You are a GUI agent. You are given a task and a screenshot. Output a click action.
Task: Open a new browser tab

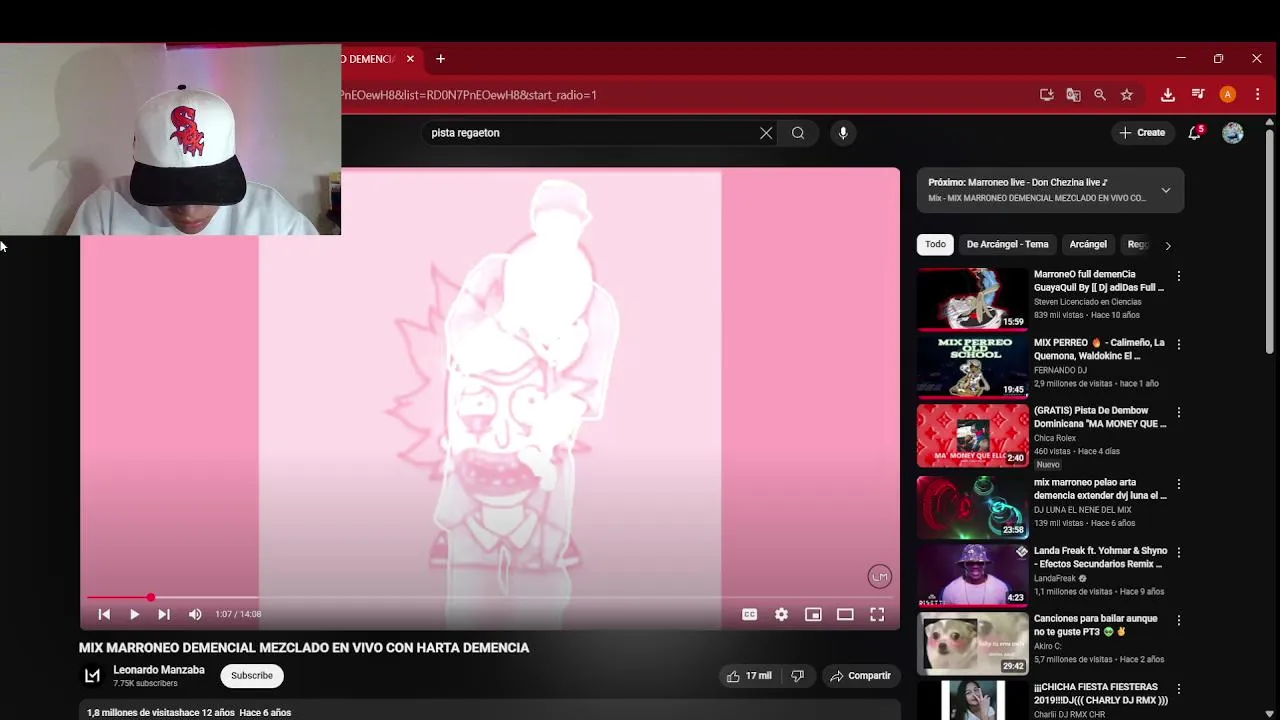tap(440, 59)
